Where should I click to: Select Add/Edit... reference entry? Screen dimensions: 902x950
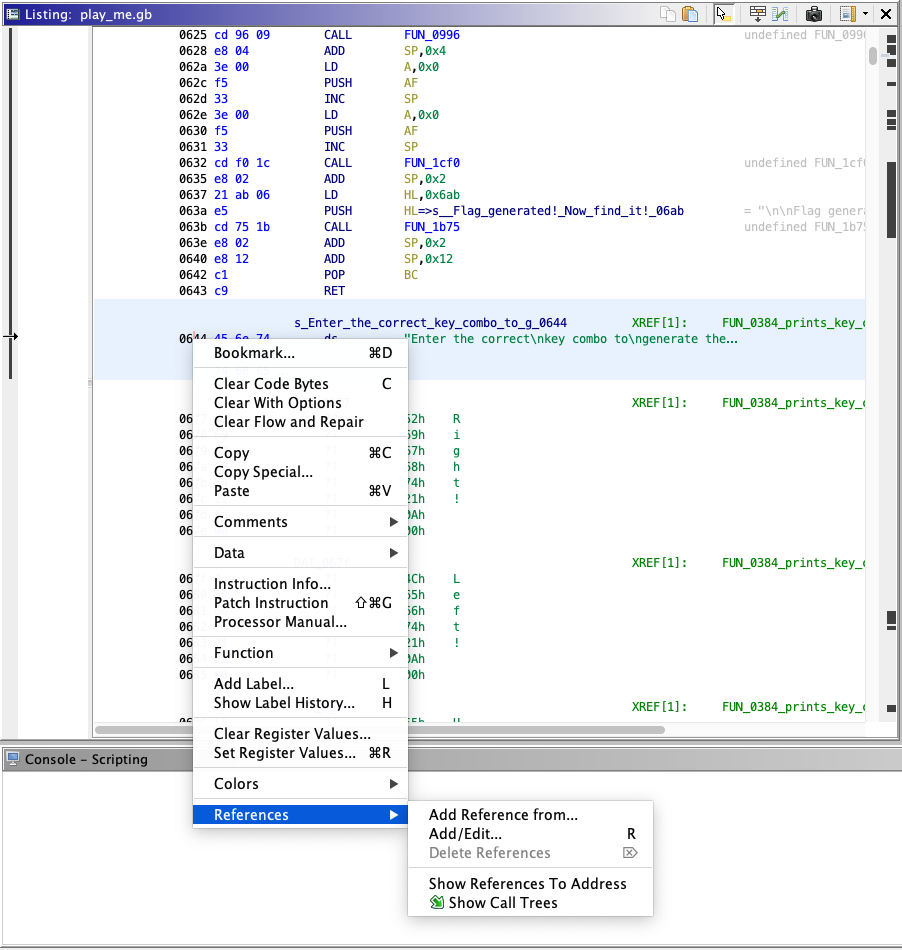(x=531, y=834)
